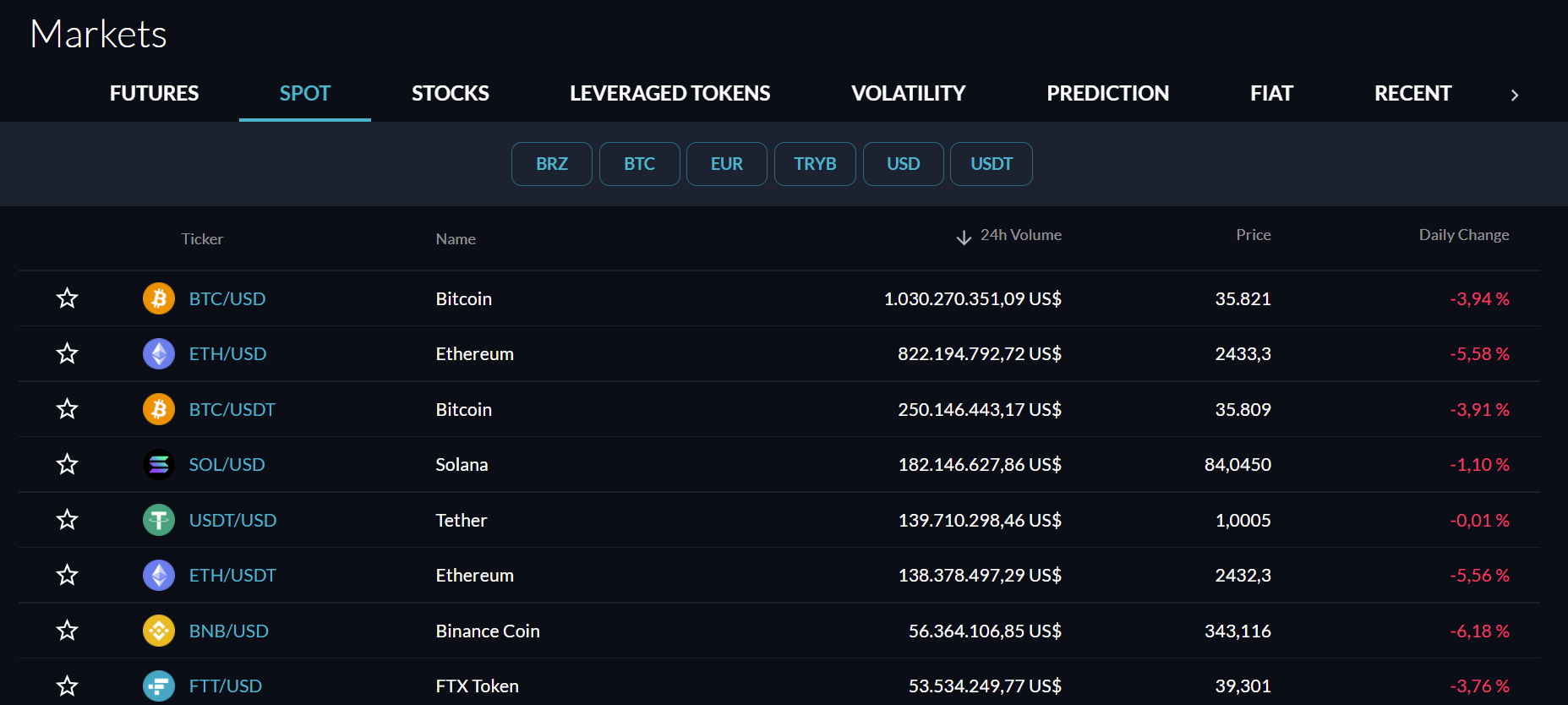Open the ETH/USD ticker link
The height and width of the screenshot is (705, 1568).
227,353
